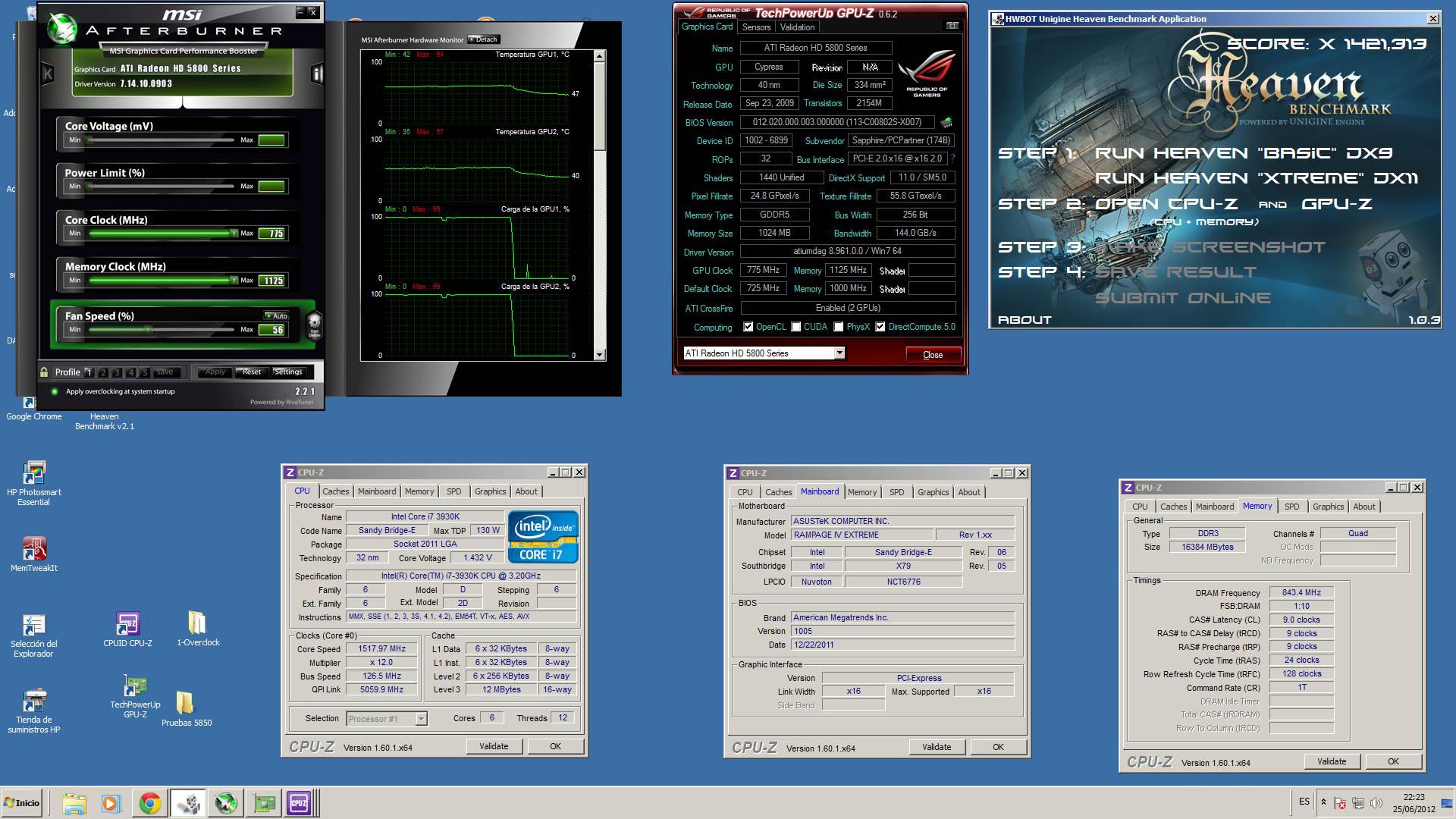Select Afterburner profile slot 3
1456x819 pixels.
coord(117,372)
